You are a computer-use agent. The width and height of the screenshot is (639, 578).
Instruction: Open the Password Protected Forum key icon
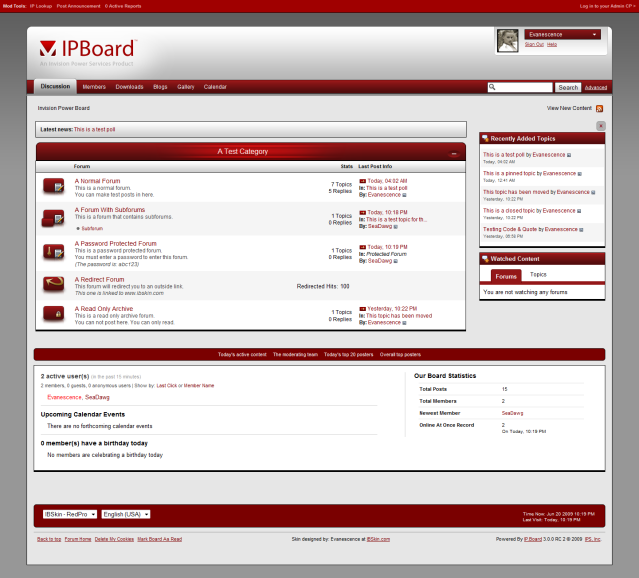[53, 251]
